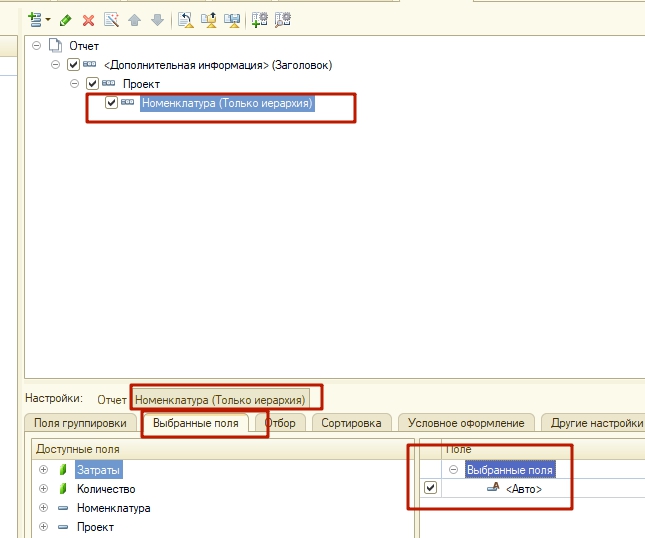Screen dimensions: 645x538
Task: Select Количество in available fields list
Action: [x=106, y=489]
